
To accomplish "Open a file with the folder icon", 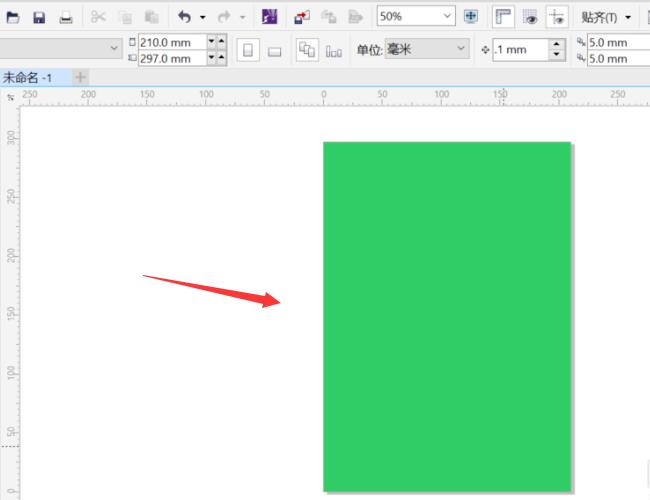I will click(13, 17).
